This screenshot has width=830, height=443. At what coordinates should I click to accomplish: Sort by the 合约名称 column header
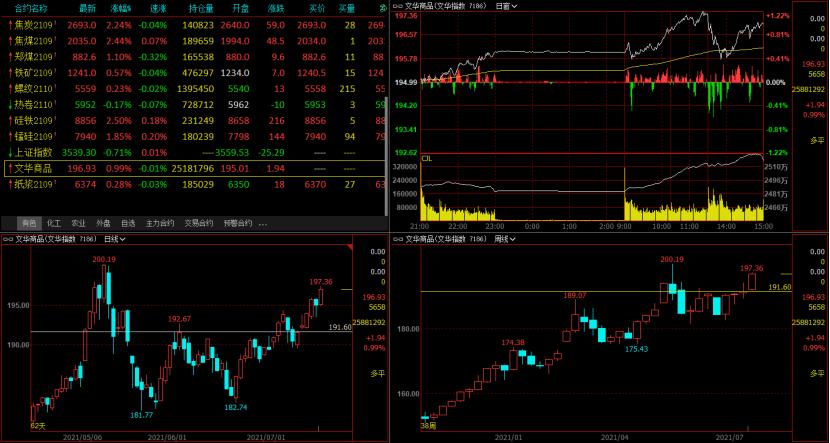tap(31, 9)
